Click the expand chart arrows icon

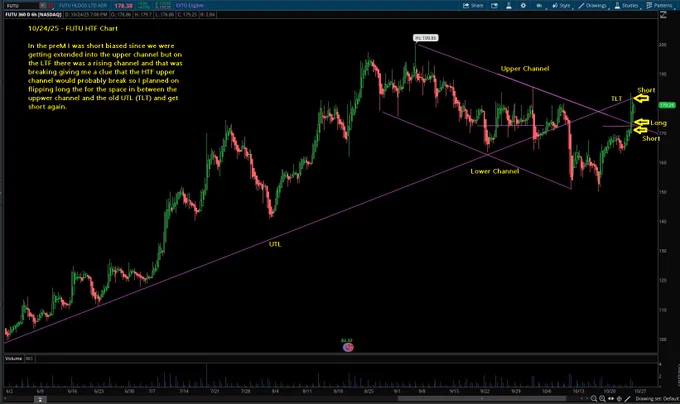pyautogui.click(x=663, y=15)
